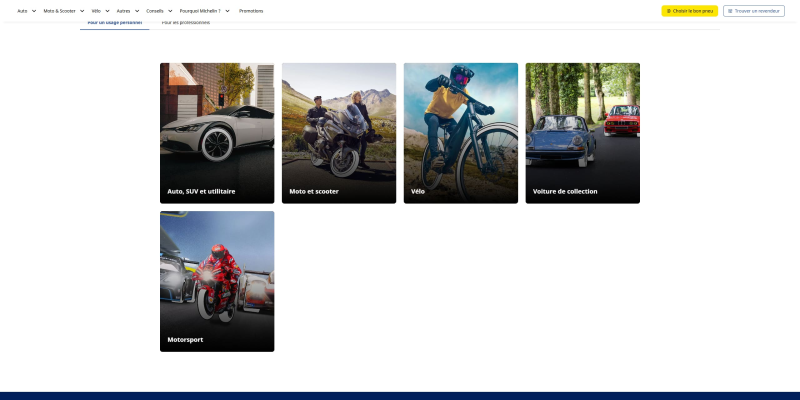Choose the Voiture de collection card
Viewport: 800px width, 400px height.
click(583, 133)
